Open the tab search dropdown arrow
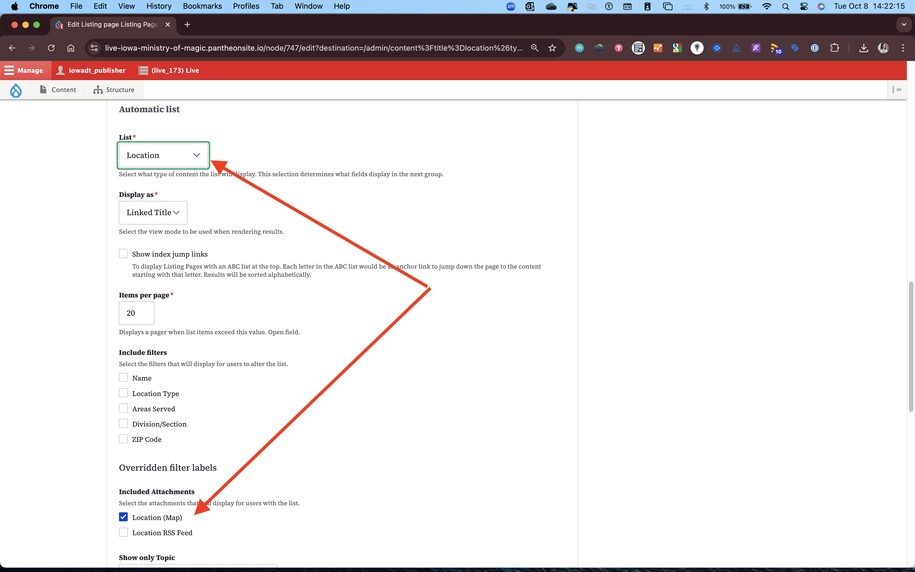 pos(904,25)
